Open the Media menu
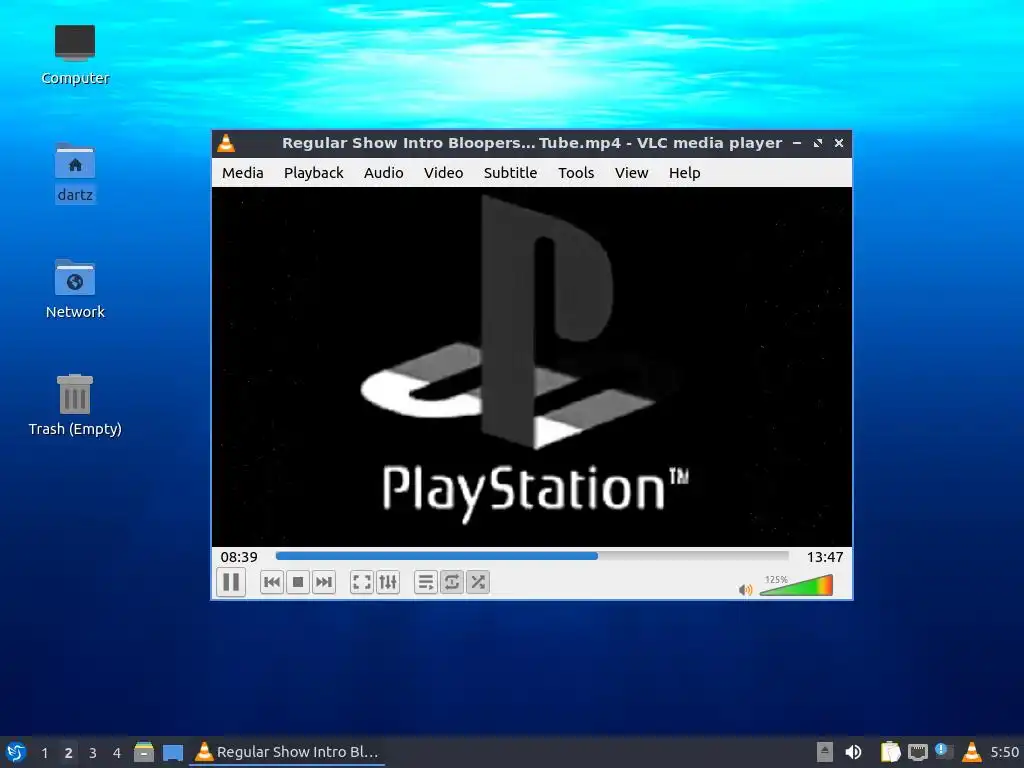 pos(243,173)
